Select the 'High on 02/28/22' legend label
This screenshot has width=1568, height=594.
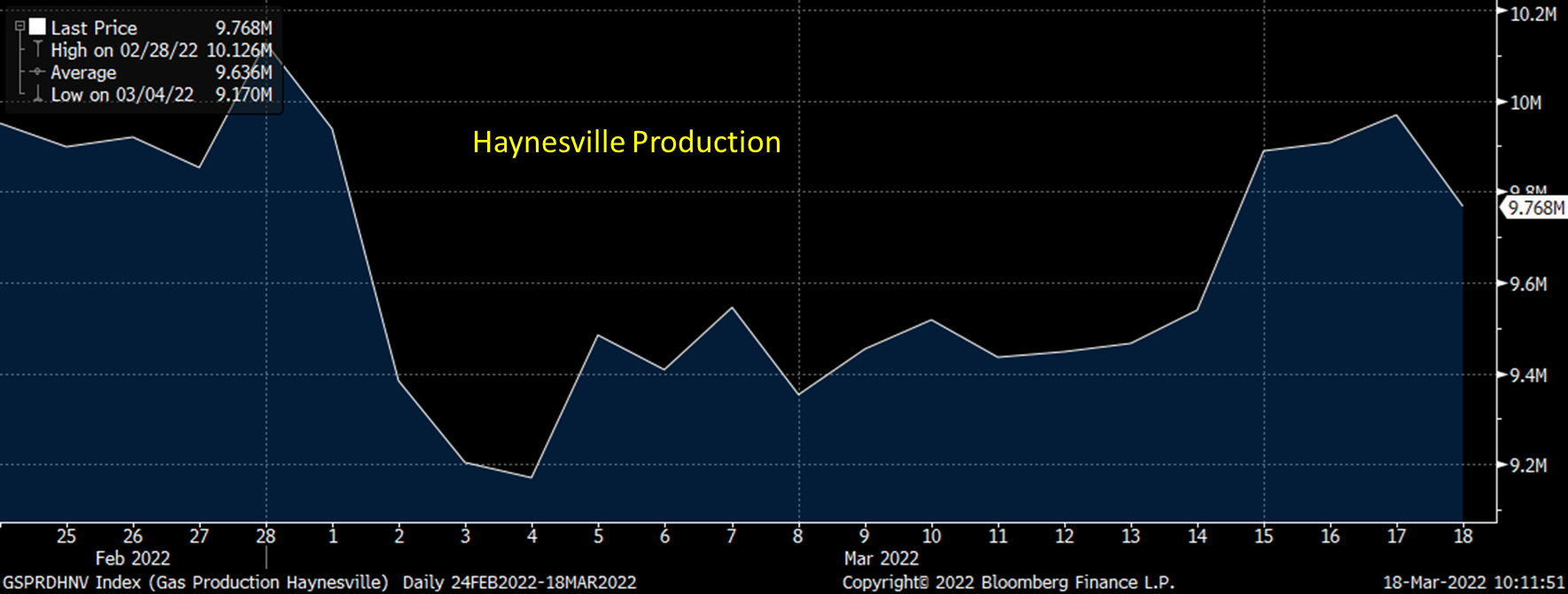click(124, 50)
